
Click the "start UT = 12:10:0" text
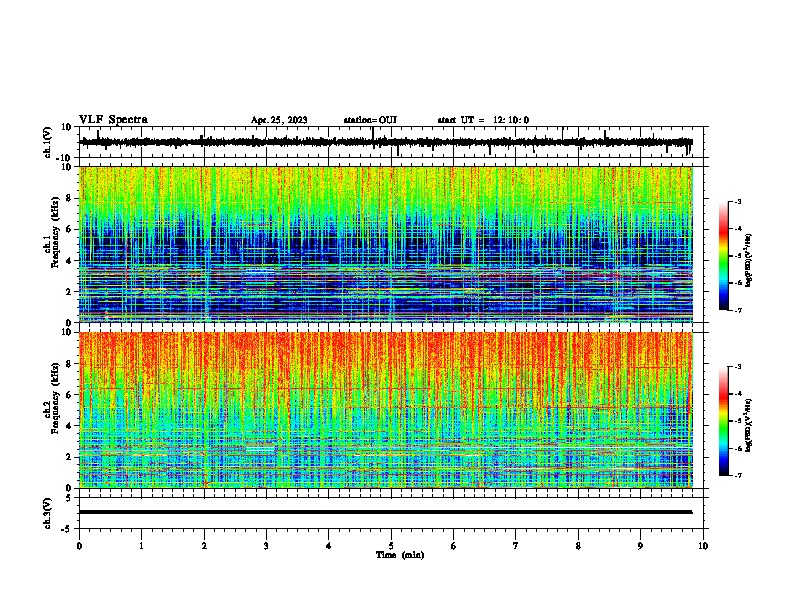pos(483,120)
